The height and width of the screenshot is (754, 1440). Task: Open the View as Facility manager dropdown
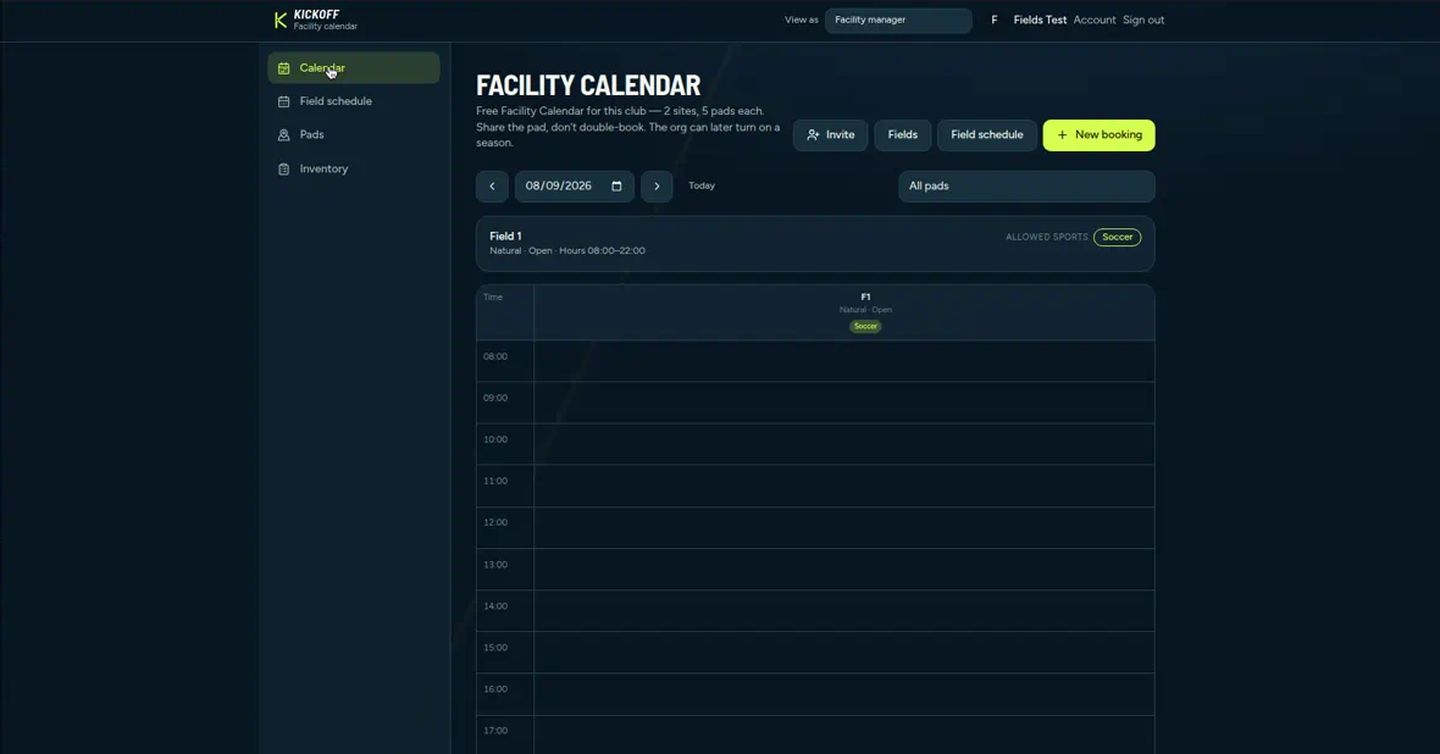898,20
